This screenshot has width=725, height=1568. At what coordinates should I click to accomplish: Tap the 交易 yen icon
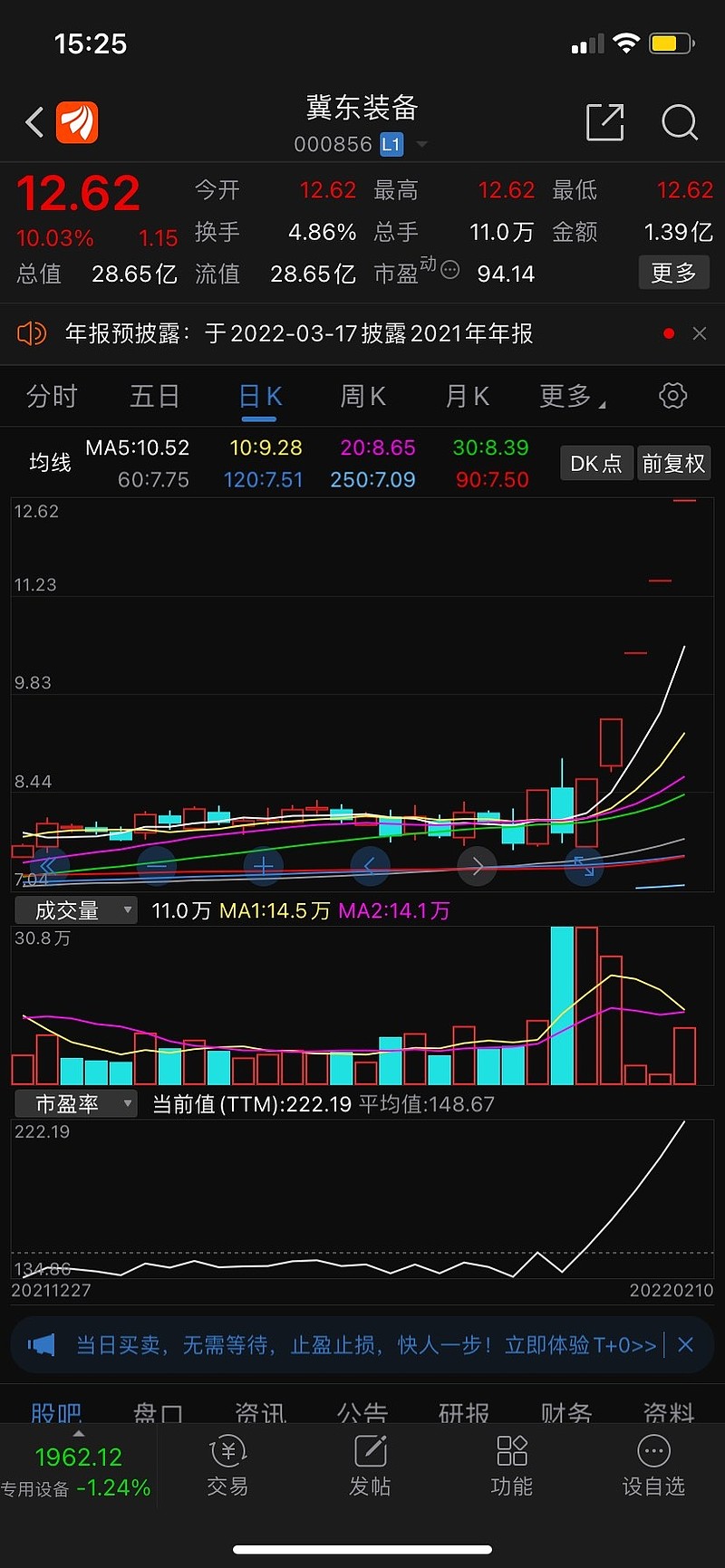pyautogui.click(x=227, y=1452)
